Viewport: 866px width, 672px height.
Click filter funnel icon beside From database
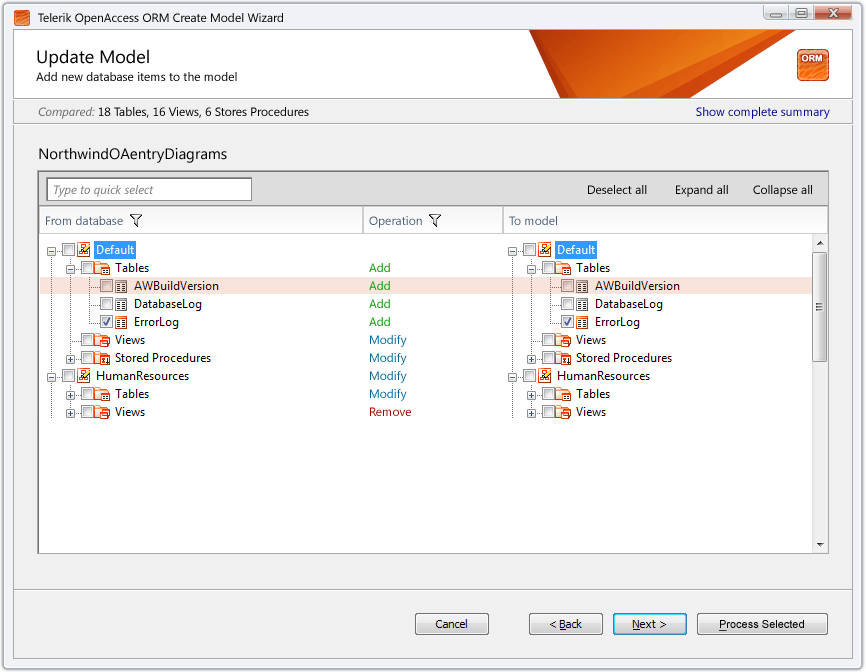136,220
